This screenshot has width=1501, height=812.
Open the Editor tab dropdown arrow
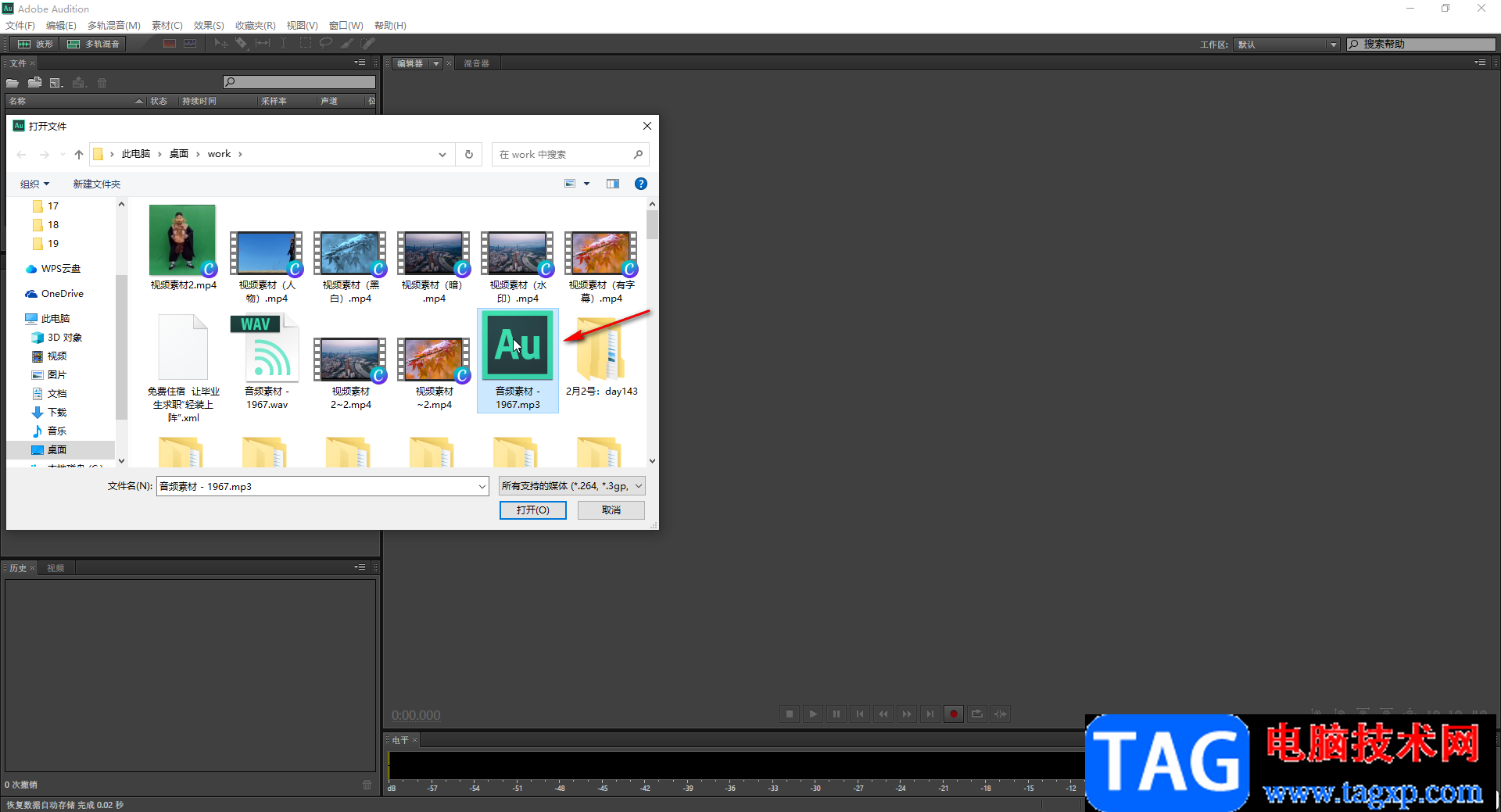click(436, 63)
